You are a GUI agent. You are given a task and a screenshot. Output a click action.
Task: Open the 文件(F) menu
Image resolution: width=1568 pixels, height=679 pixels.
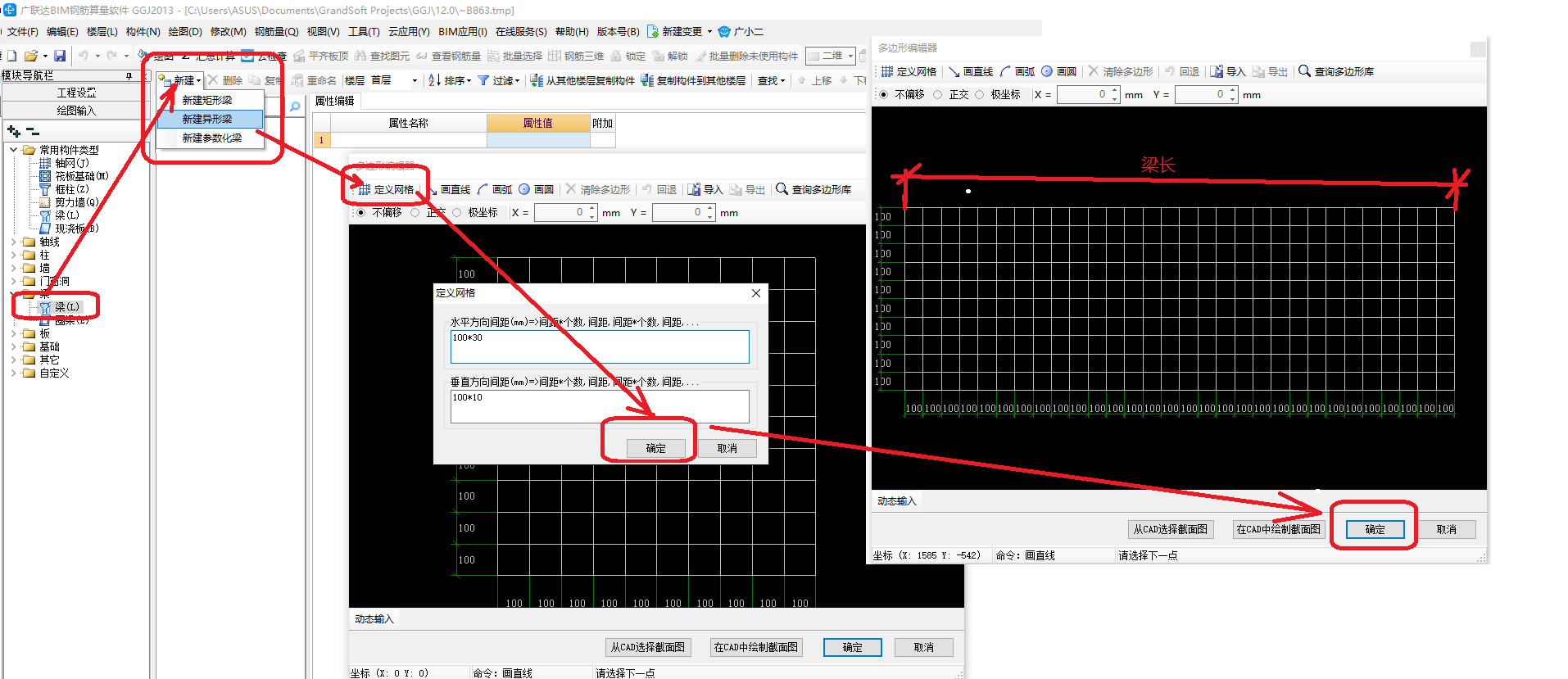pos(23,31)
